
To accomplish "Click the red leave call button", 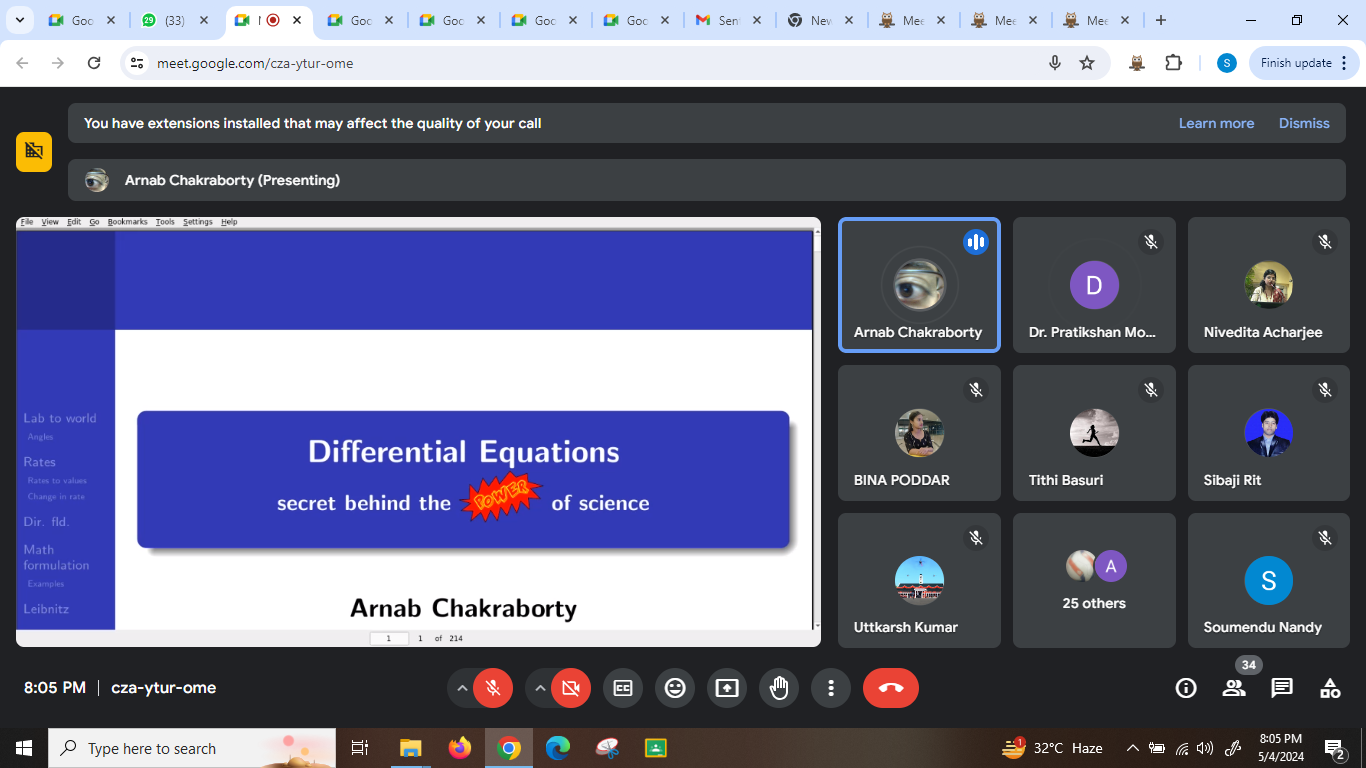I will pos(890,688).
